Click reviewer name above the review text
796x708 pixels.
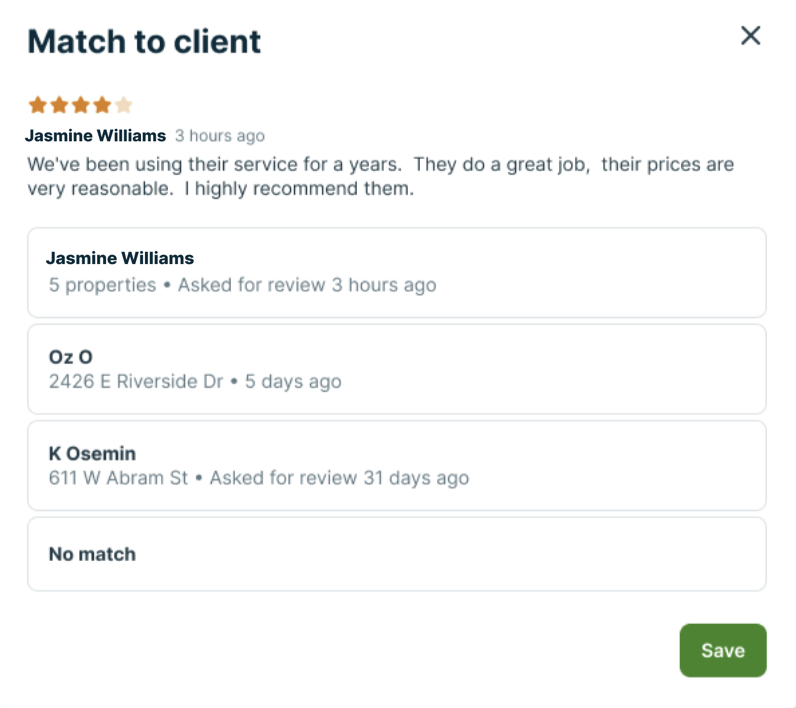[96, 135]
